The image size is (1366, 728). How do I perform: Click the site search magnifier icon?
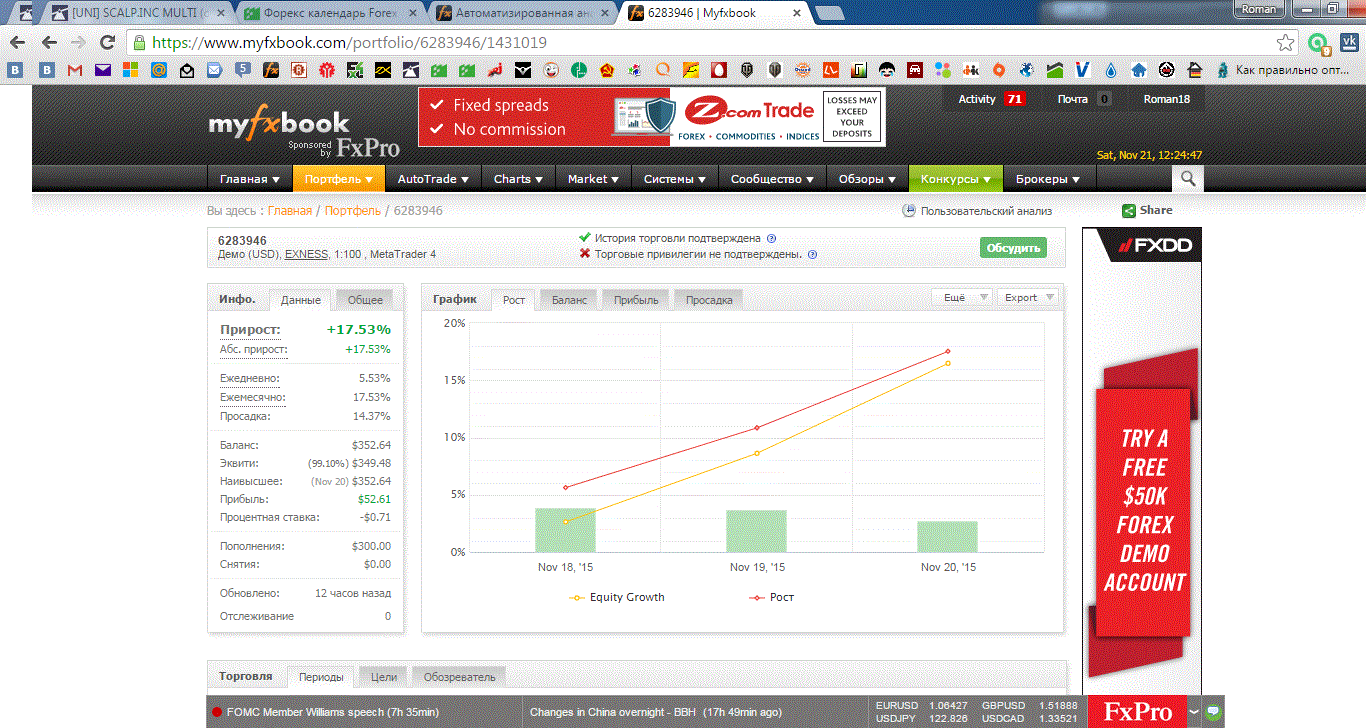(x=1188, y=179)
